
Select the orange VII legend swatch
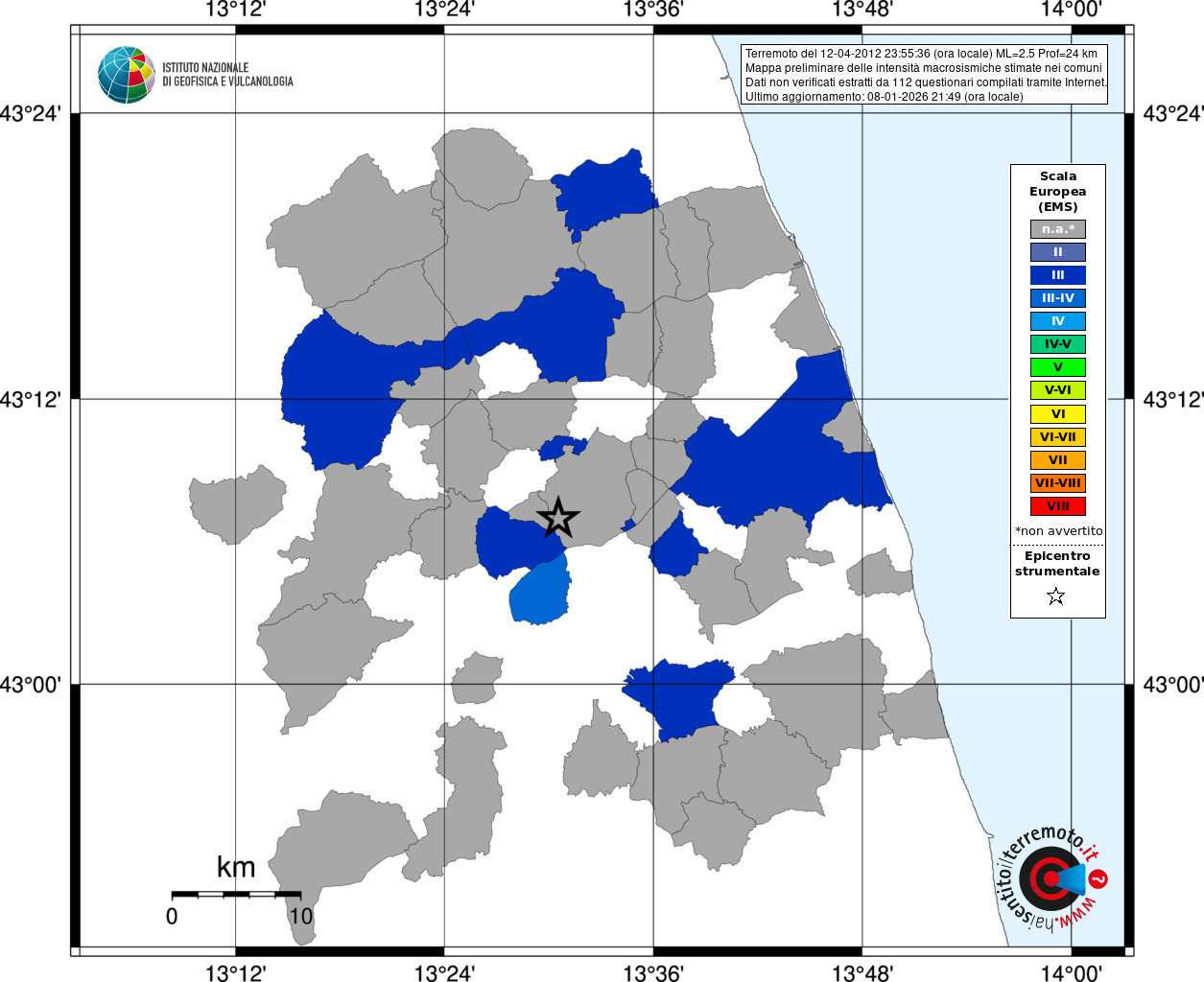pos(1058,460)
